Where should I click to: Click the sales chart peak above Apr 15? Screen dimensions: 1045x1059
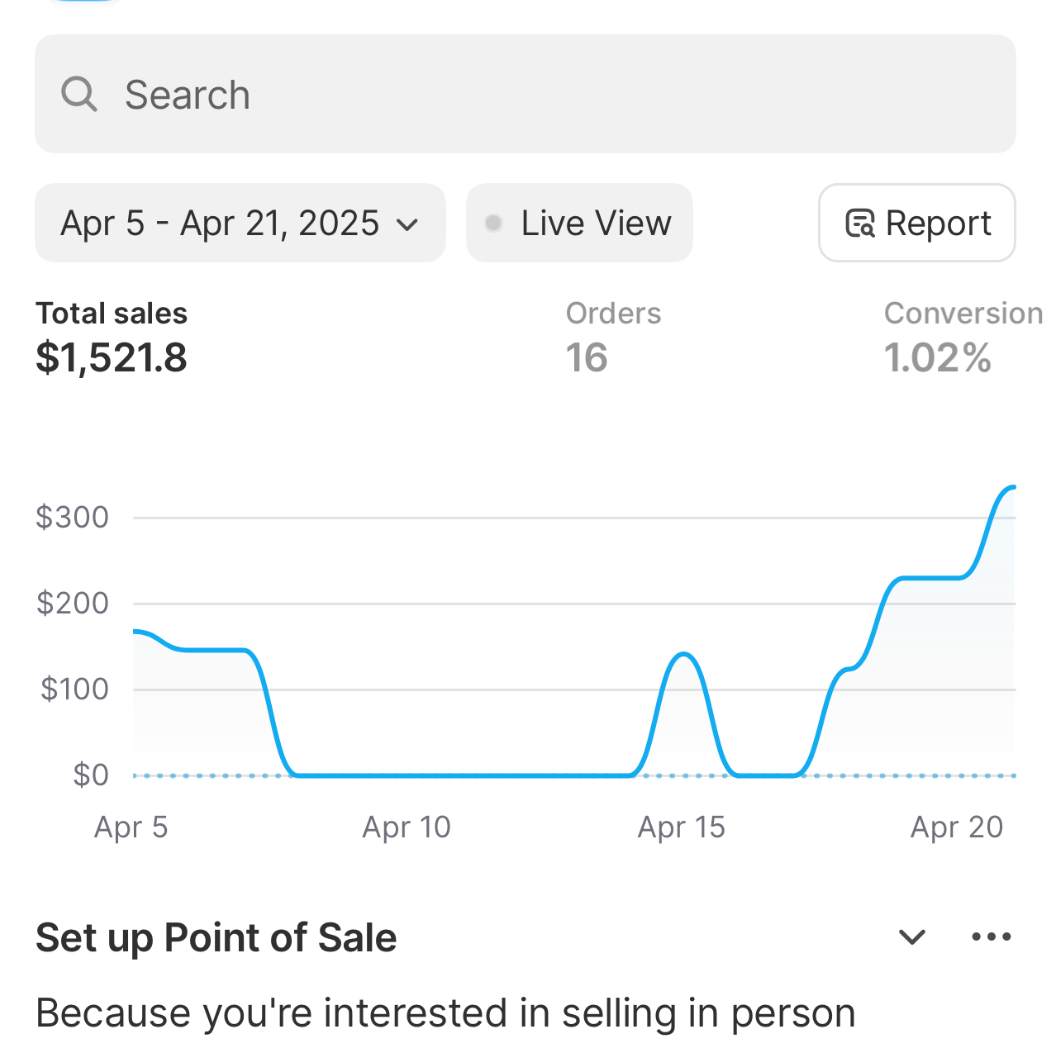[x=683, y=655]
